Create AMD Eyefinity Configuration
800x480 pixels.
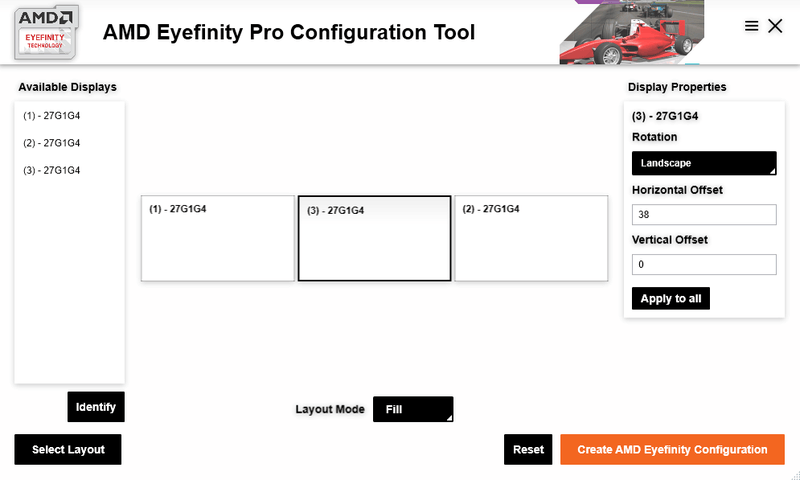click(672, 450)
